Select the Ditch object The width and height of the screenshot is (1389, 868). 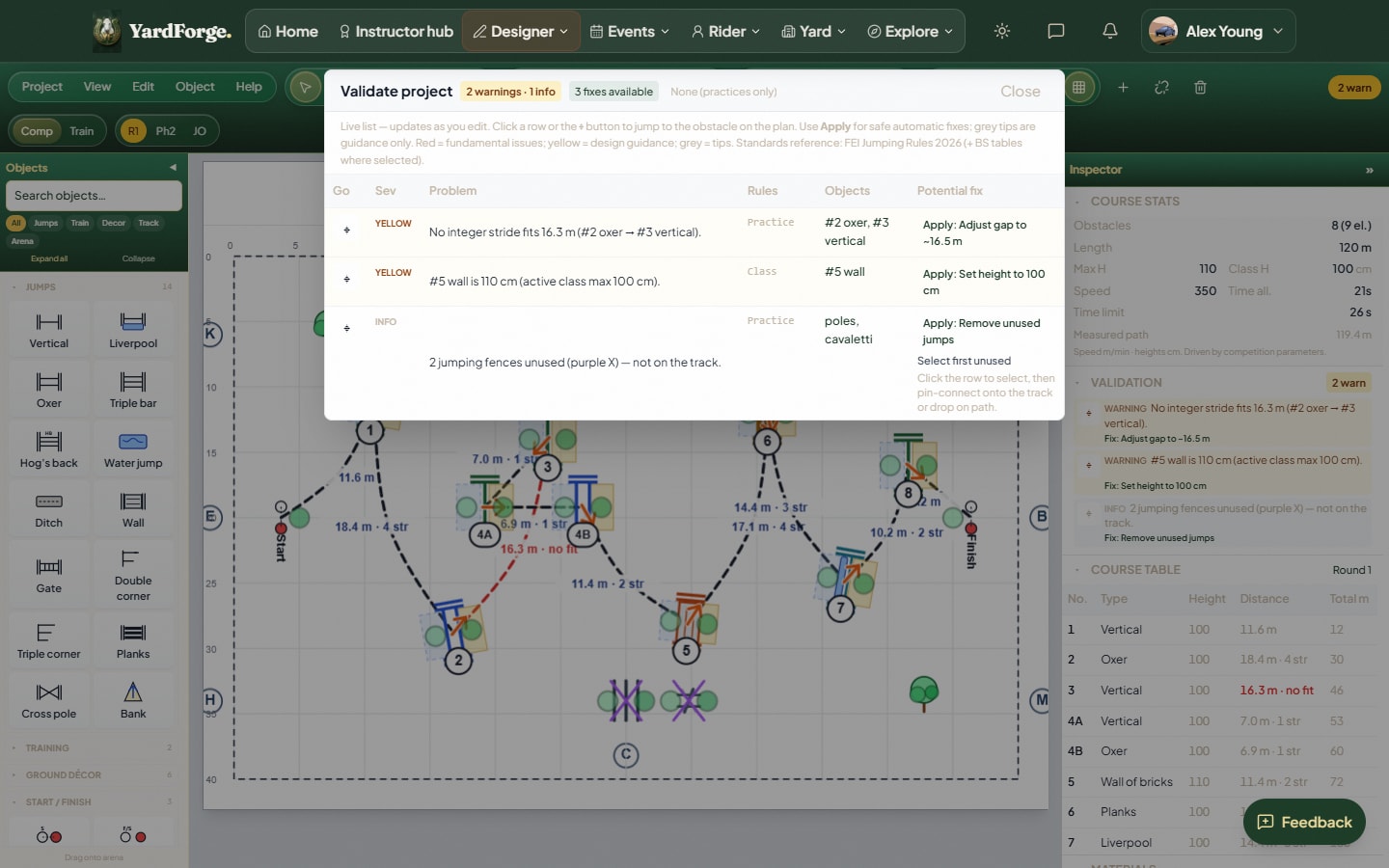(49, 509)
